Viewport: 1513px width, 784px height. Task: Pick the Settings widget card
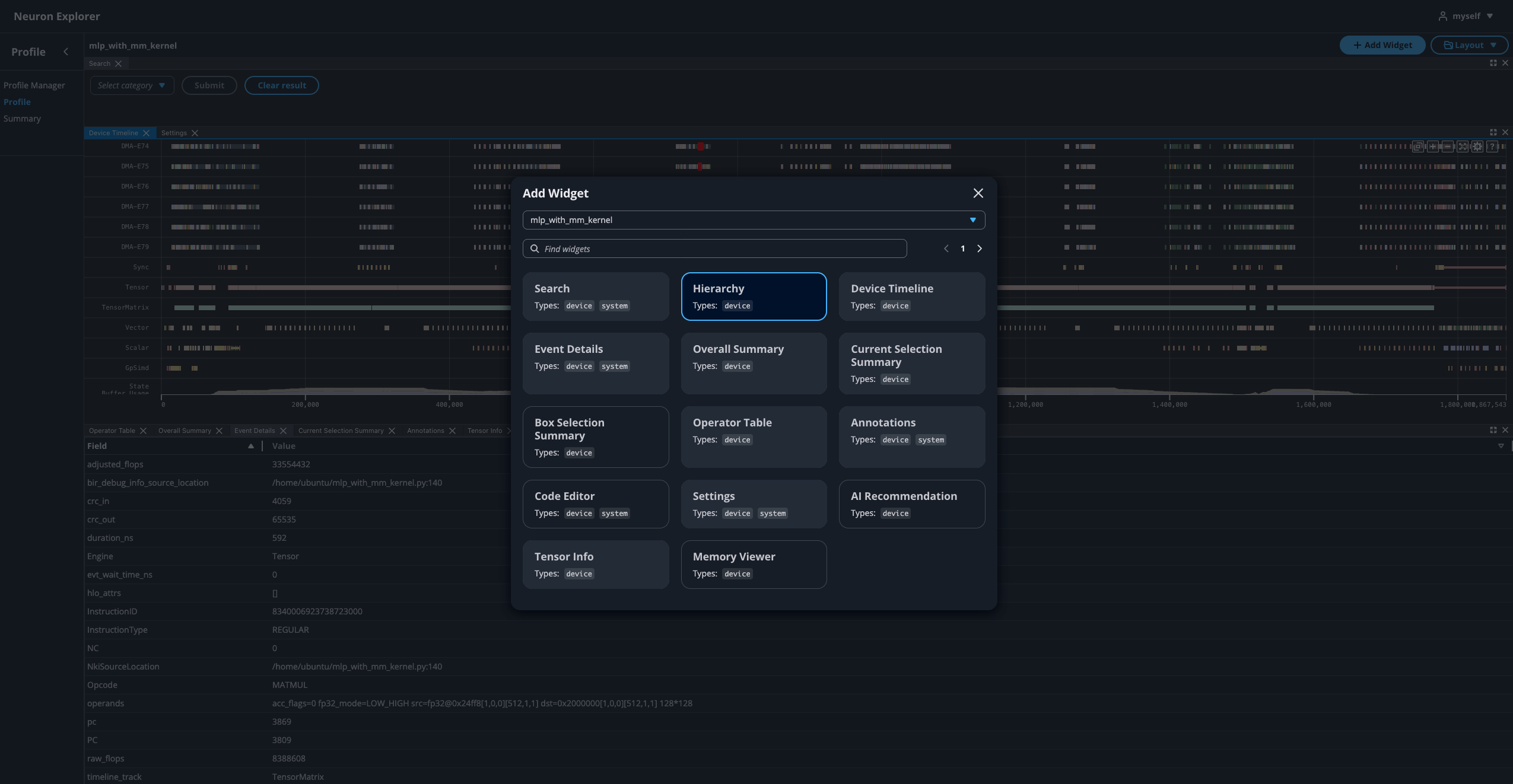click(x=754, y=504)
